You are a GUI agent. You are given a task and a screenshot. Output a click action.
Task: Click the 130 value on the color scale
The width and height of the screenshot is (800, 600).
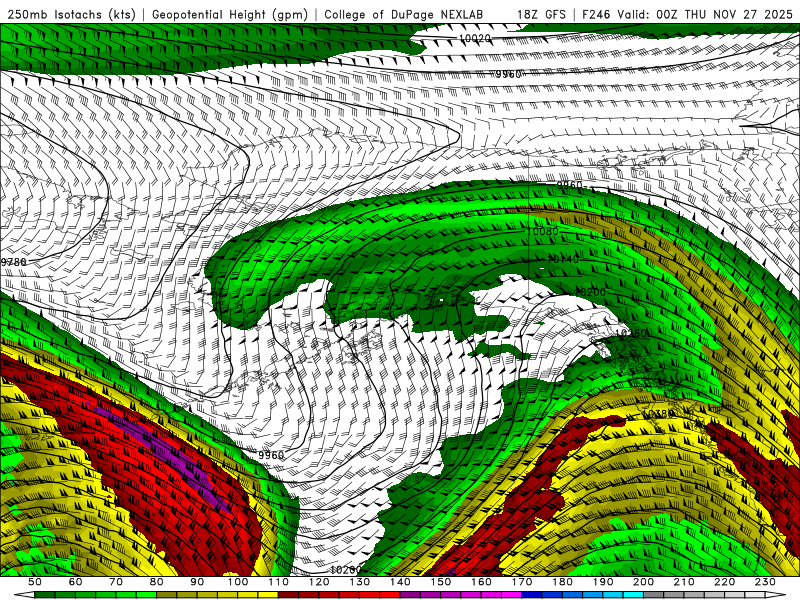coord(360,582)
